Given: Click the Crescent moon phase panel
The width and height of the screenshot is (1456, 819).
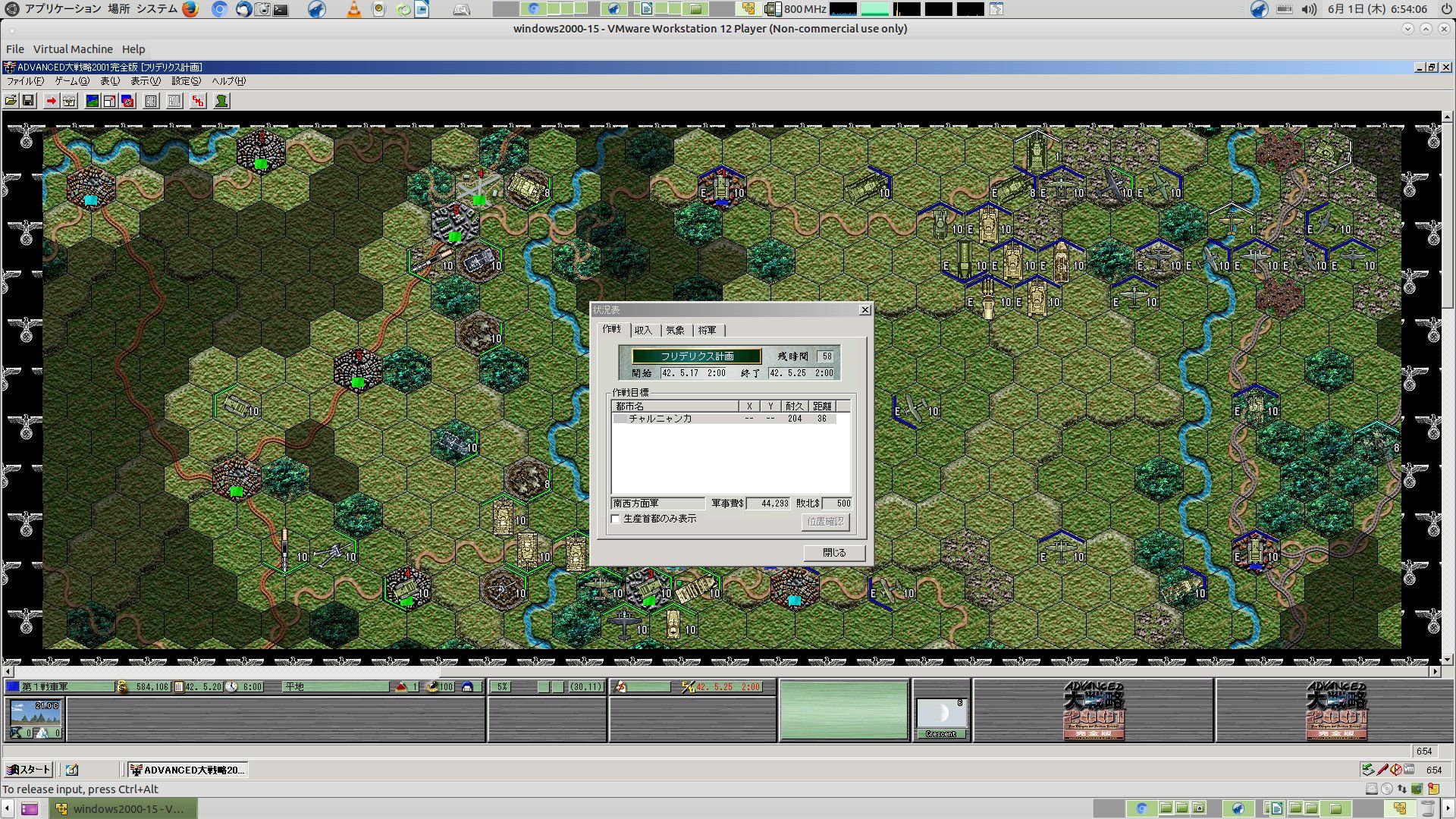Looking at the screenshot, I should [941, 718].
